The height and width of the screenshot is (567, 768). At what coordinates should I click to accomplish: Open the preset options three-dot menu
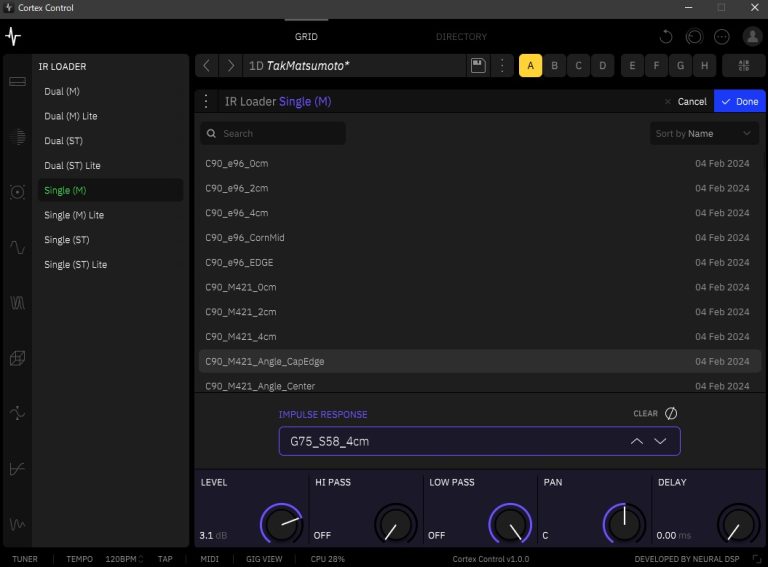click(502, 66)
